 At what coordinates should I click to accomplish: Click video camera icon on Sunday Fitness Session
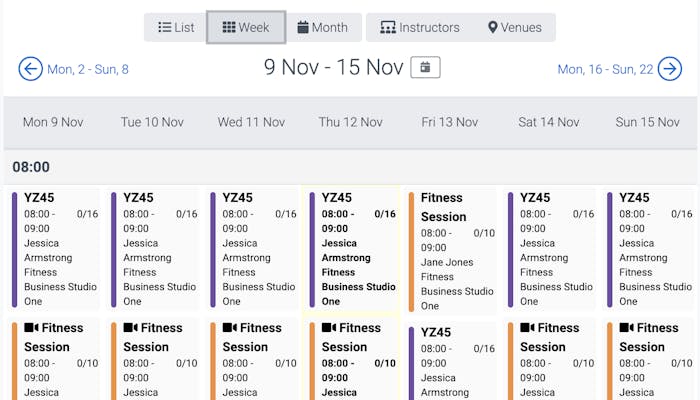click(x=626, y=328)
